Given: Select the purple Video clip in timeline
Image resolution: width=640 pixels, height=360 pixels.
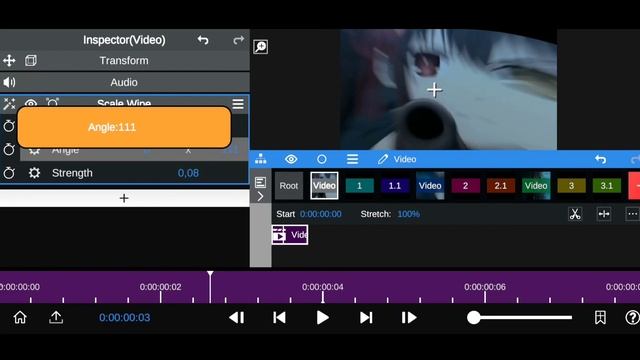Looking at the screenshot, I should 290,235.
